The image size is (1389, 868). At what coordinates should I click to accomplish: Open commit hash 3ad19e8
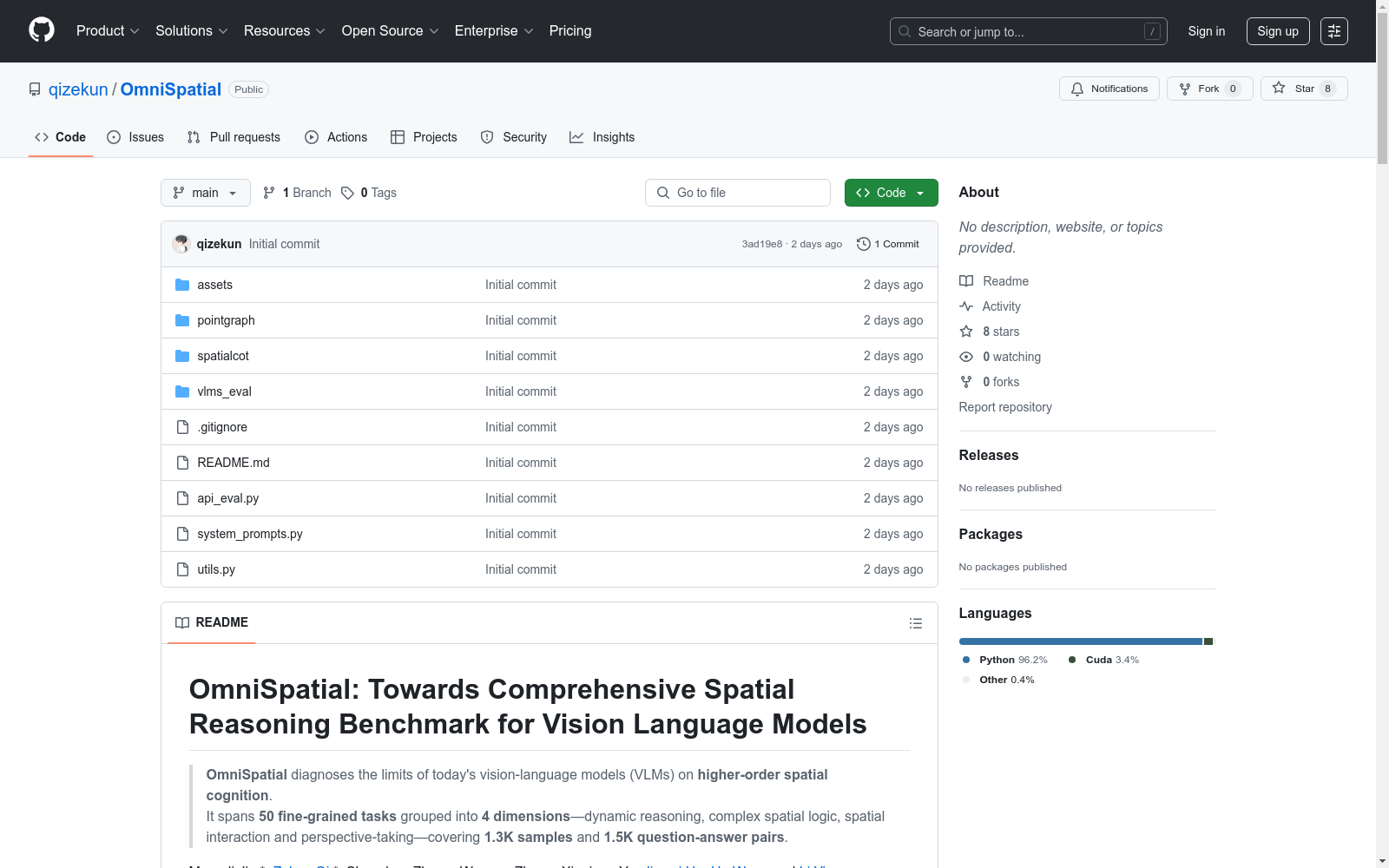coord(762,244)
